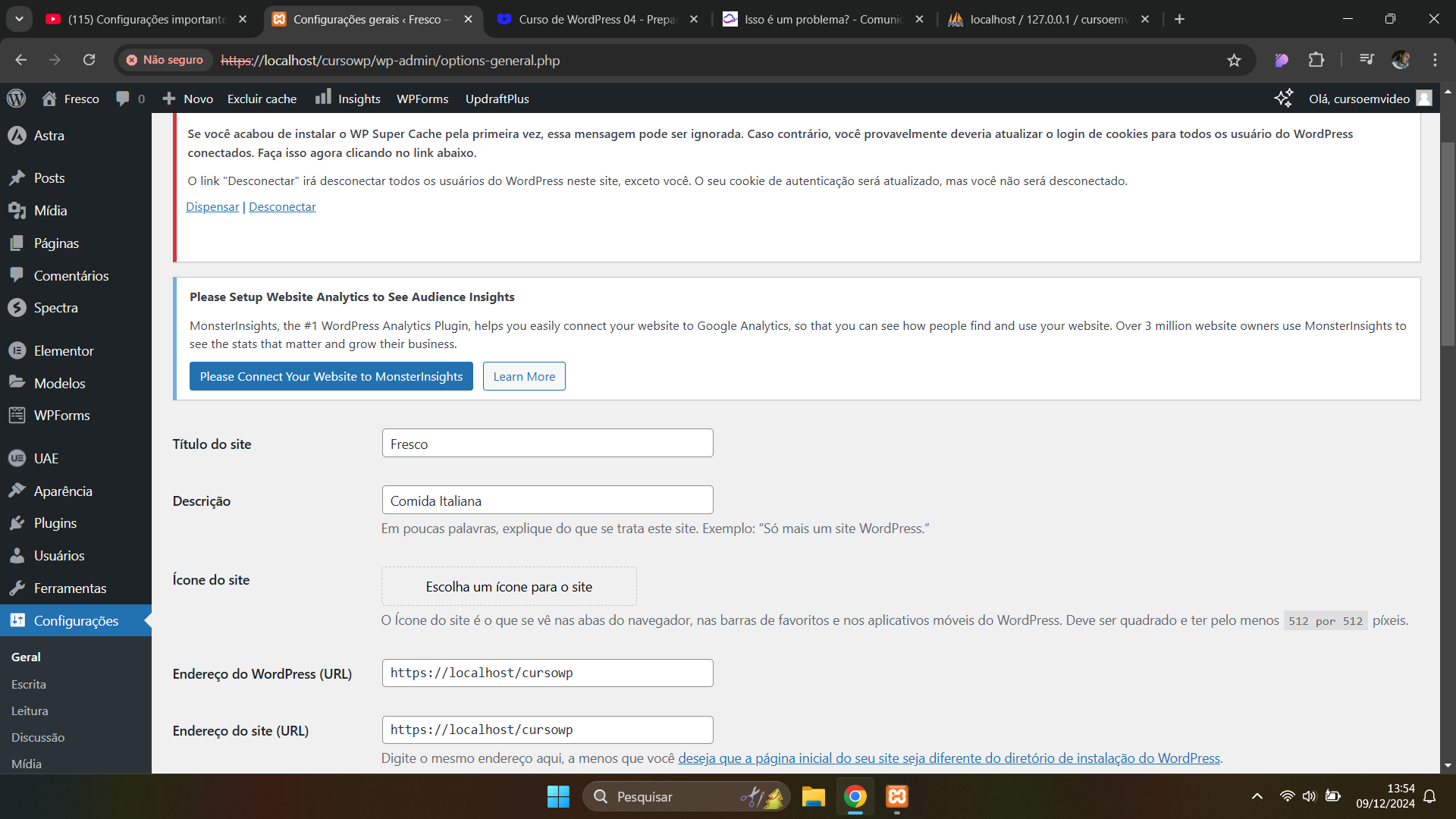Screen dimensions: 1456x819
Task: Switch to the YouTube Configurações importantes tab
Action: [146, 20]
